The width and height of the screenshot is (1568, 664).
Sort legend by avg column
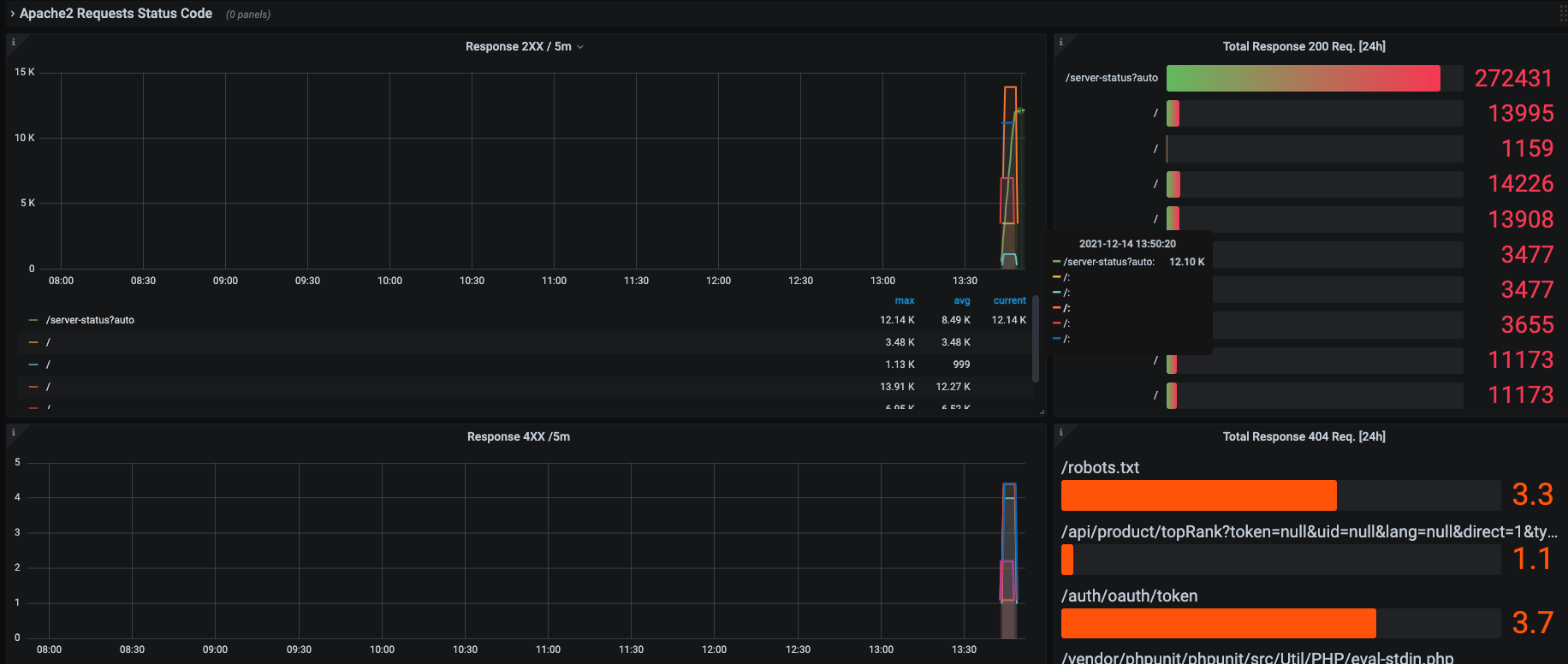pyautogui.click(x=962, y=300)
